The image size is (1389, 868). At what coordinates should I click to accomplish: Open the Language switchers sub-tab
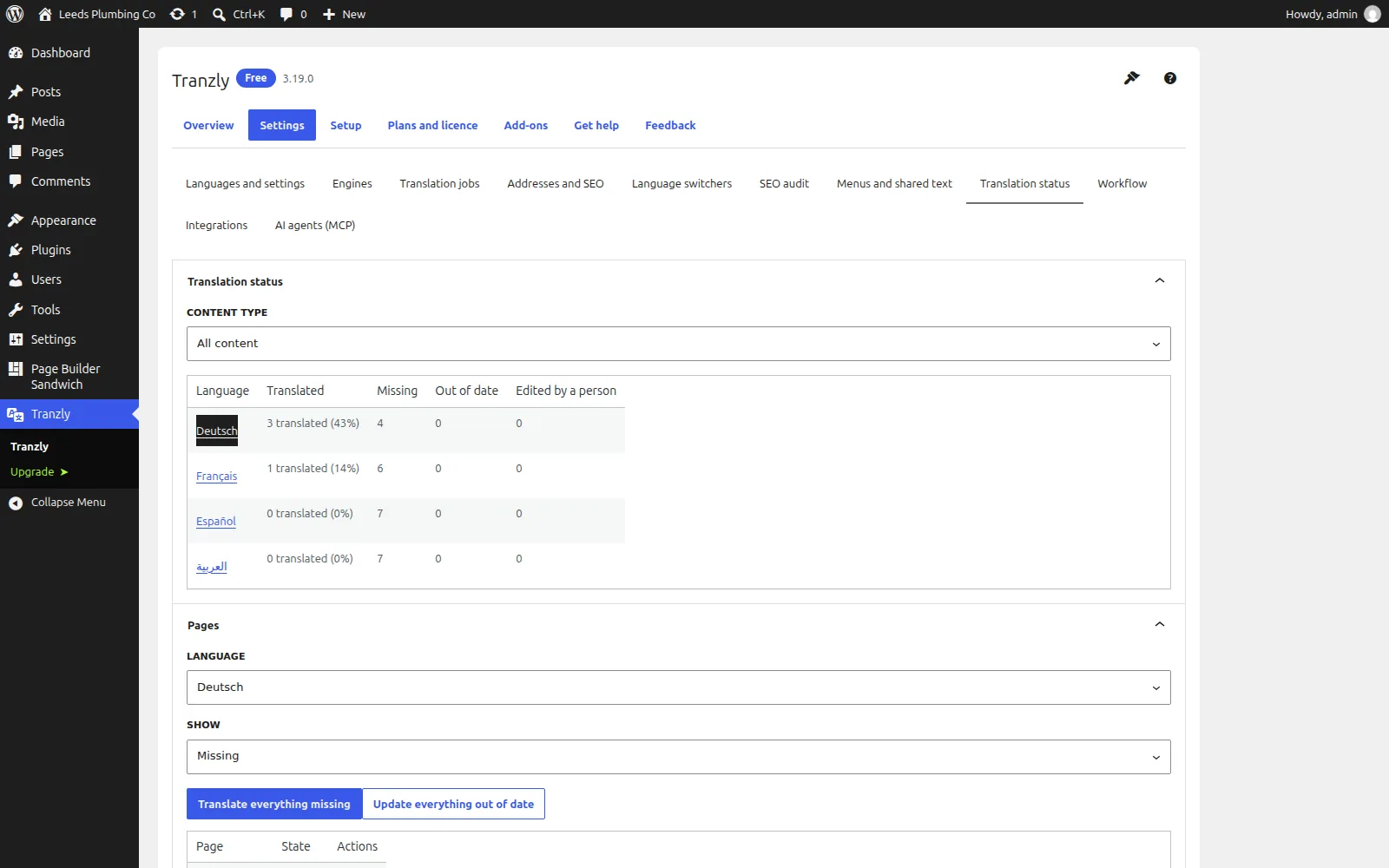coord(681,183)
